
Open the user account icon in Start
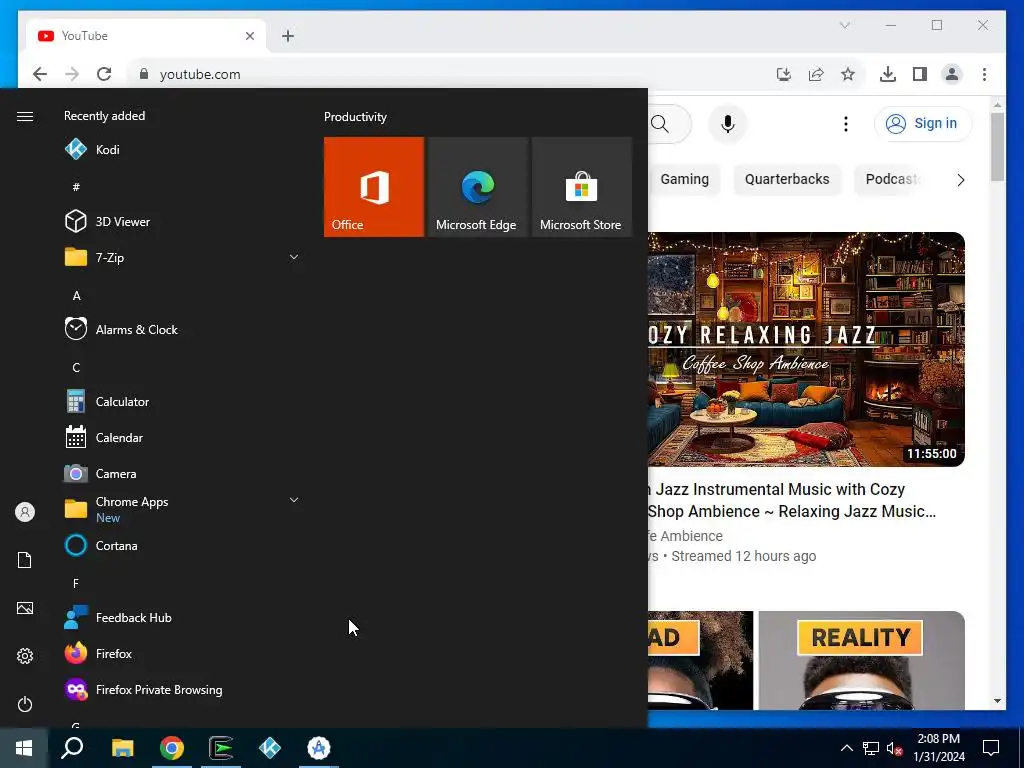25,512
